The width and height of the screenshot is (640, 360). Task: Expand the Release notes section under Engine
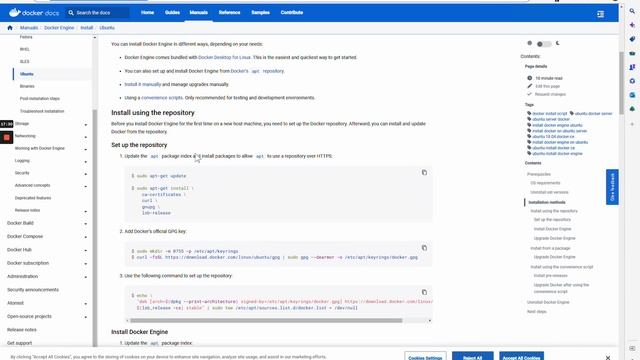pyautogui.click(x=86, y=211)
